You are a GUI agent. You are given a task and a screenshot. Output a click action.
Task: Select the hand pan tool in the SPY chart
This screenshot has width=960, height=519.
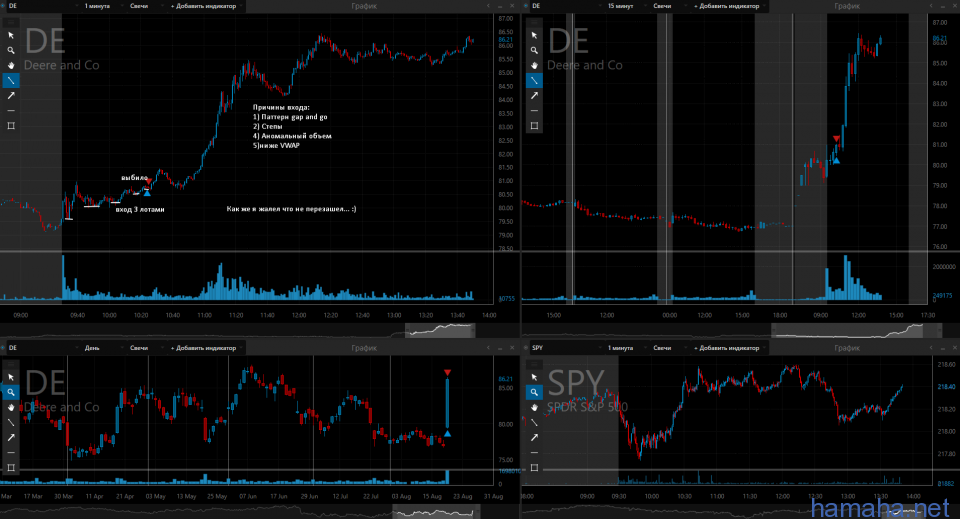(535, 407)
